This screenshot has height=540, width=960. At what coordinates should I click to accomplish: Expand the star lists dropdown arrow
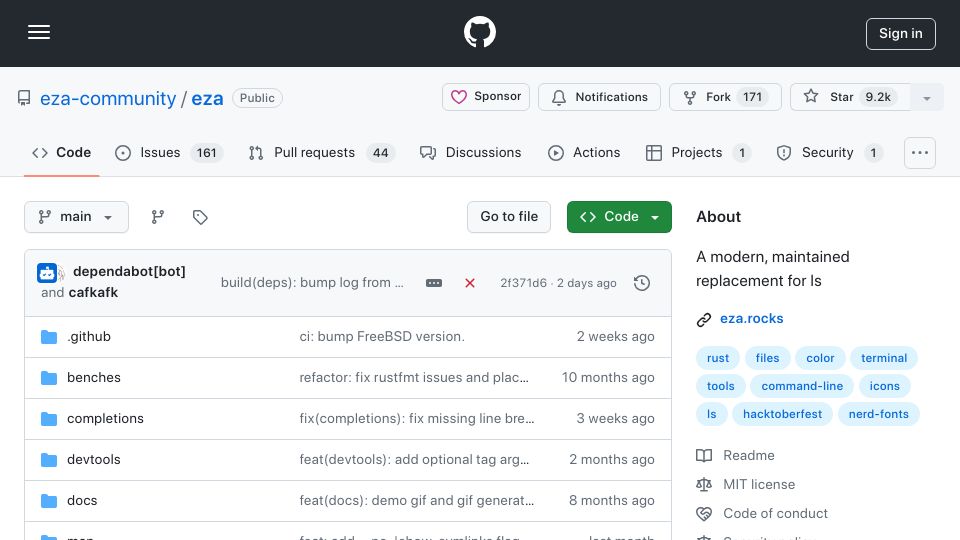point(926,98)
